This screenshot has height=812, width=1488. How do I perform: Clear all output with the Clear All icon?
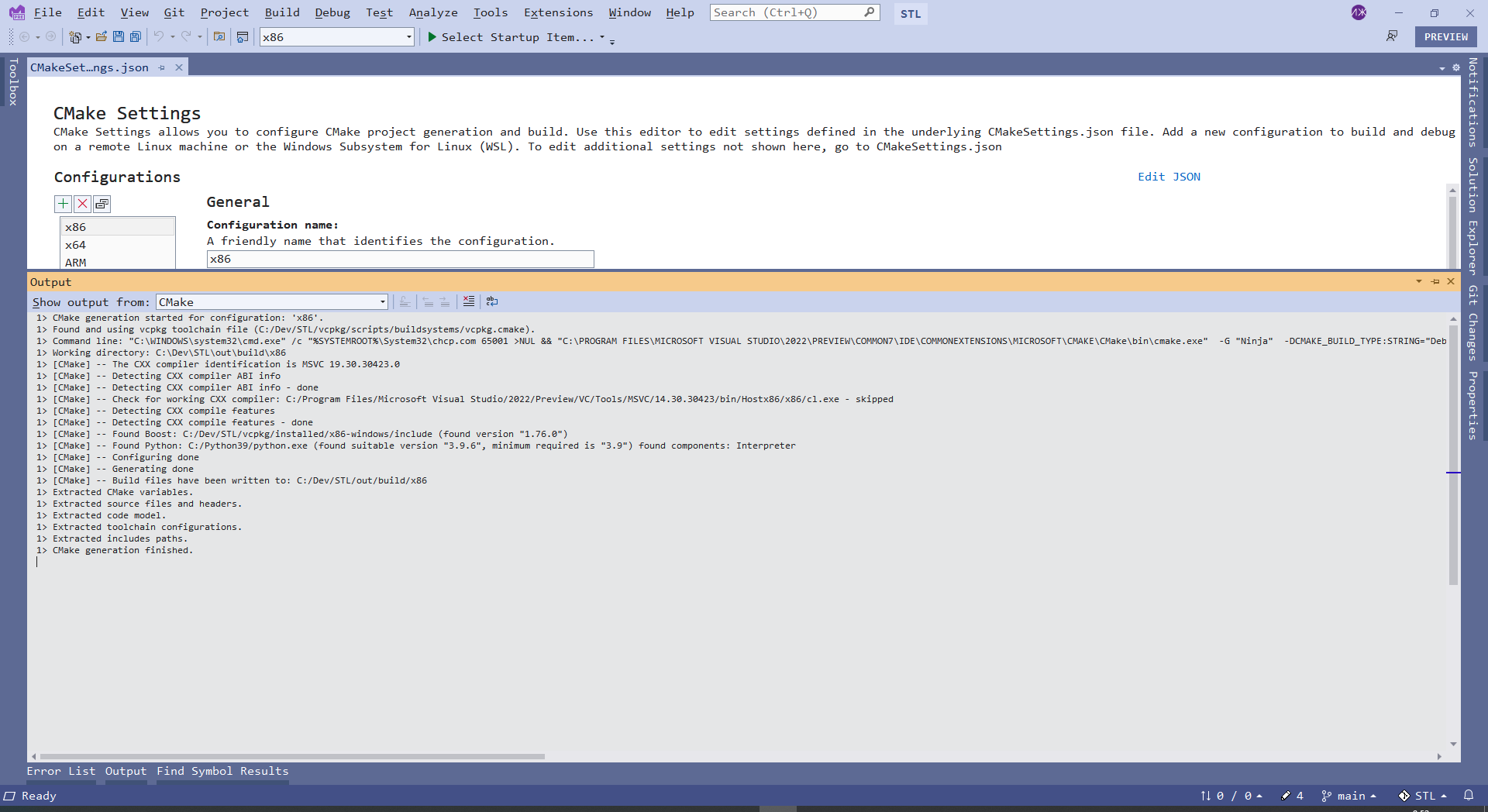point(469,301)
